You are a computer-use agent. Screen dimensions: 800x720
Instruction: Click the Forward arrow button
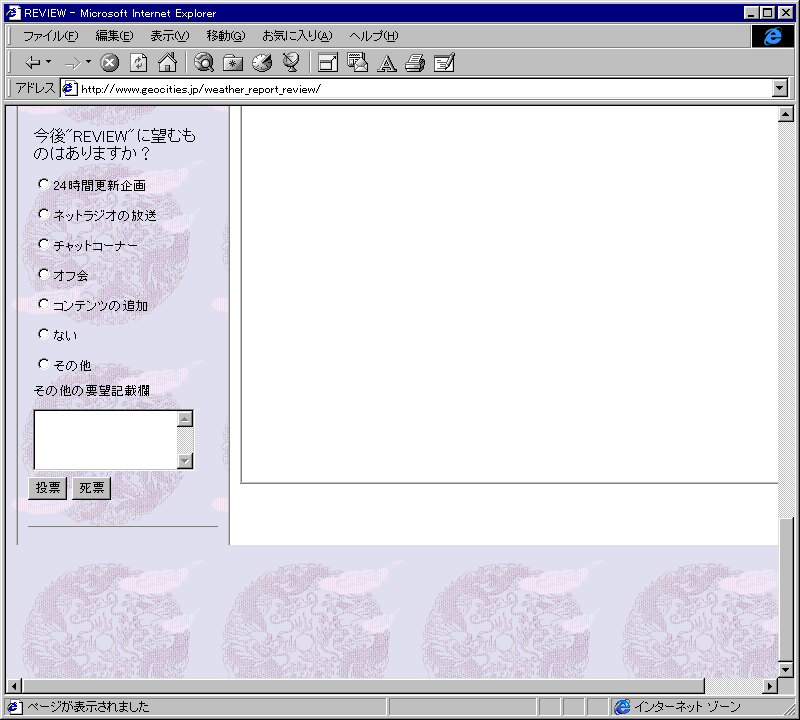coord(73,63)
